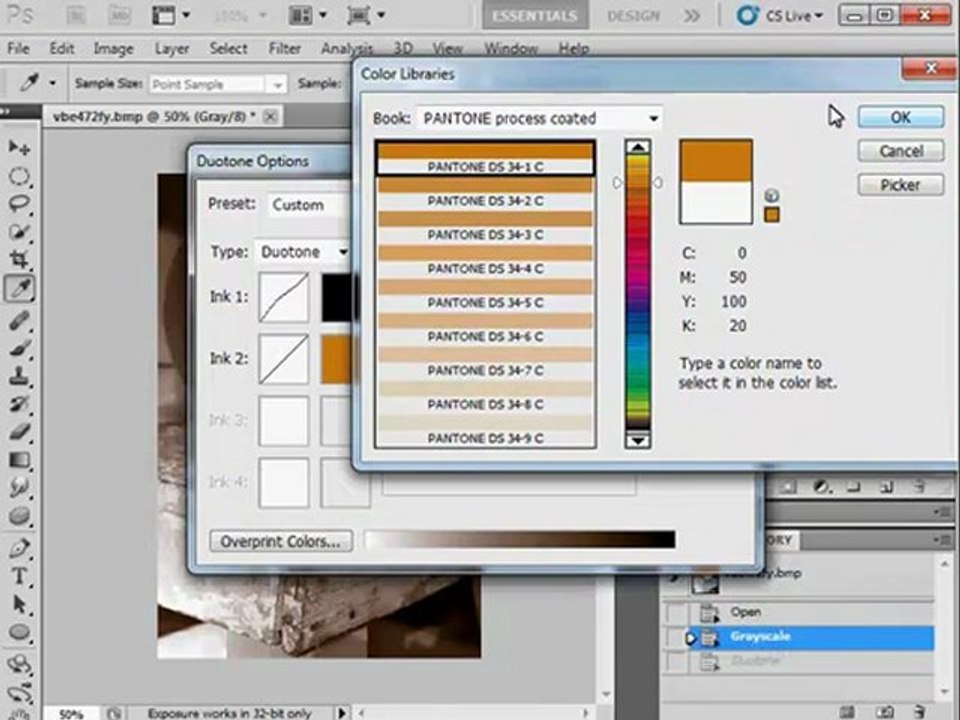Open status bar info flyout arrow
960x720 pixels.
pyautogui.click(x=342, y=713)
